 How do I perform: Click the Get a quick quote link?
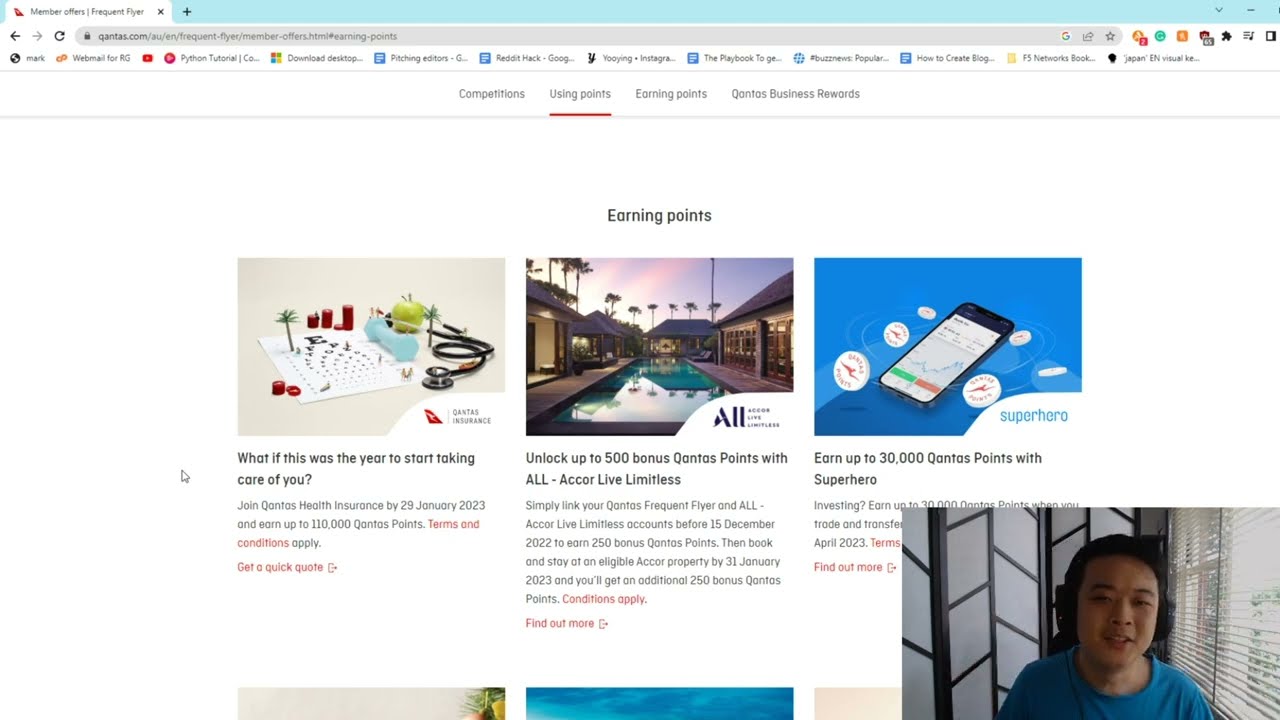[x=280, y=567]
